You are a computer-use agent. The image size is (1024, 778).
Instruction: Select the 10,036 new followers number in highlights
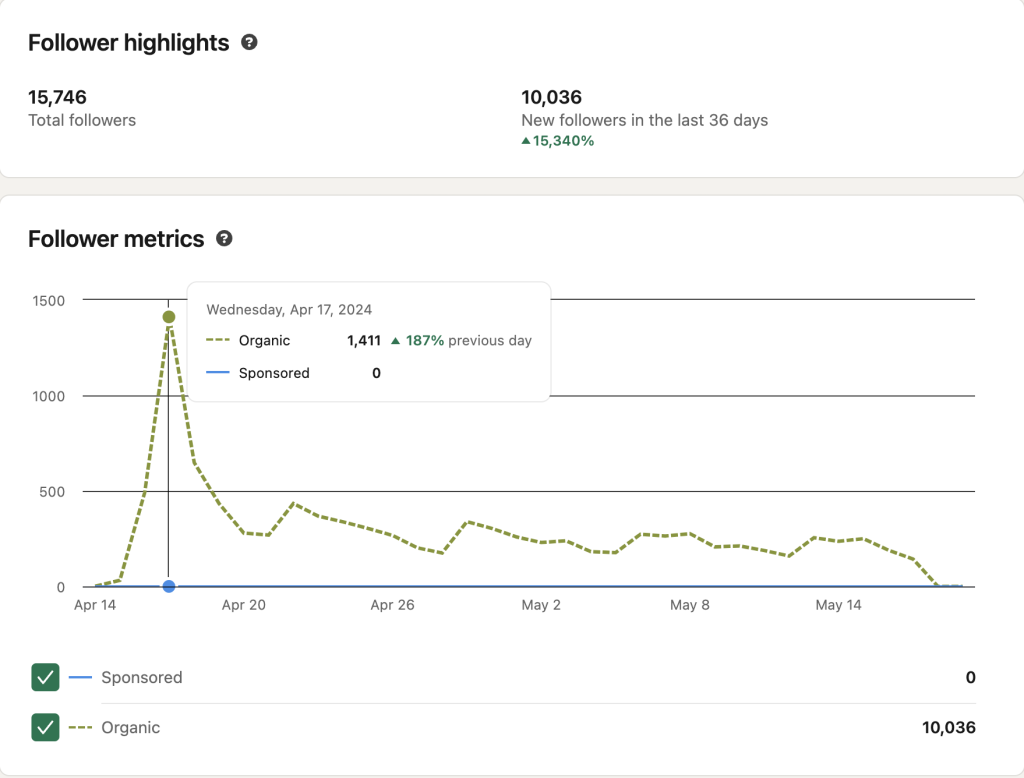(551, 97)
